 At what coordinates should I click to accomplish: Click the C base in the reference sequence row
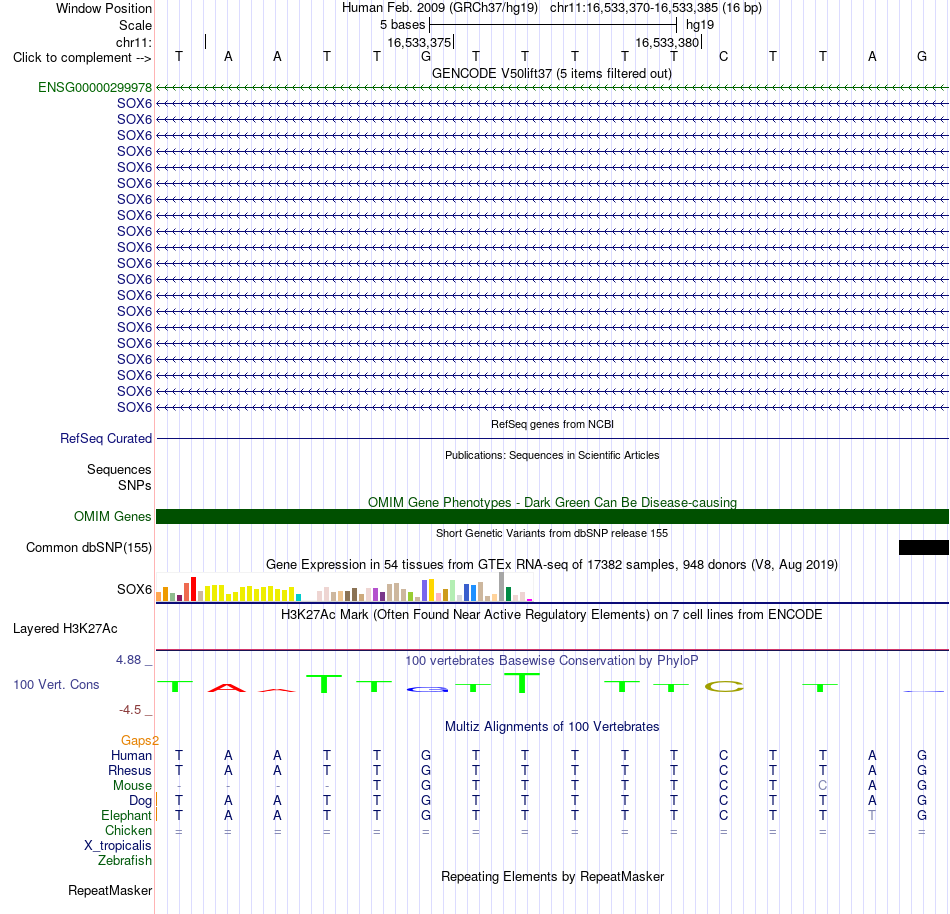coord(723,57)
